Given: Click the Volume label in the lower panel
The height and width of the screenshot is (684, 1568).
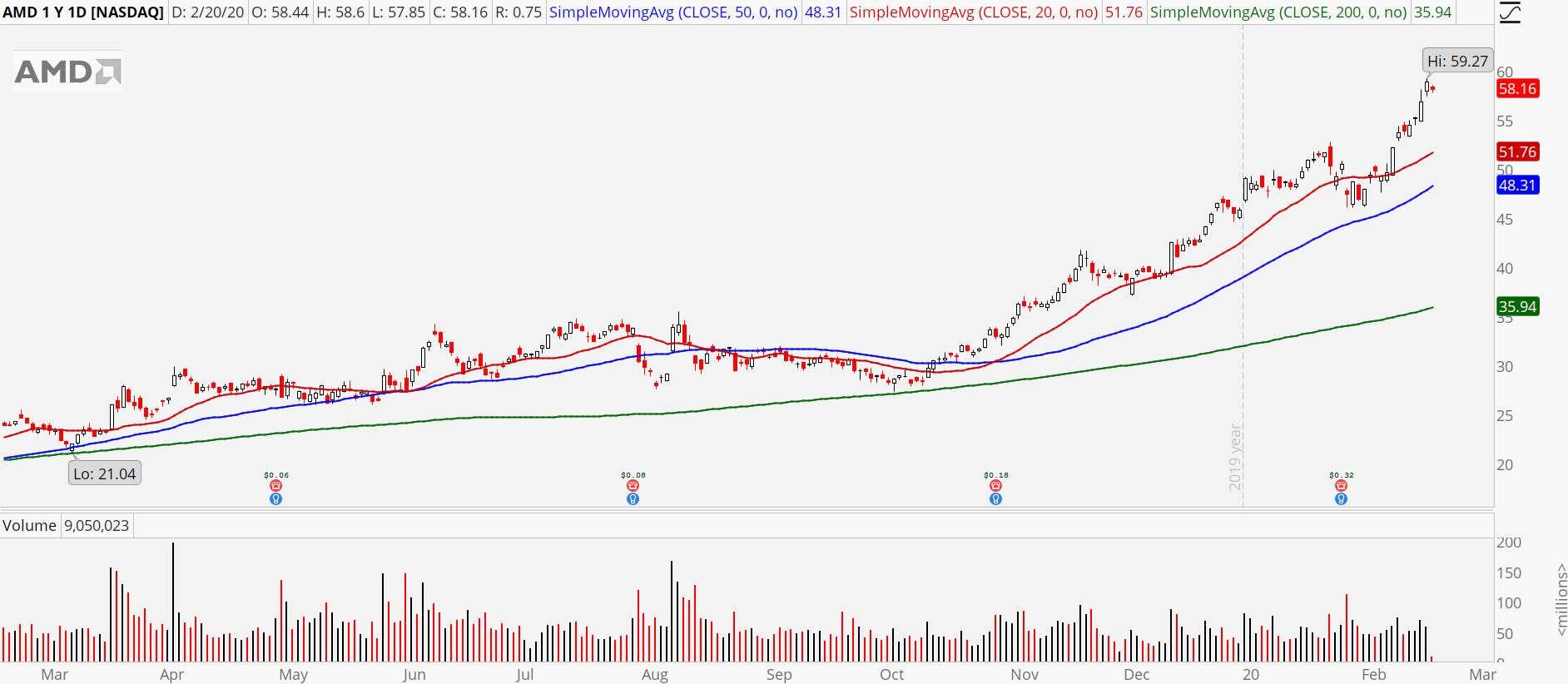Looking at the screenshot, I should point(29,526).
